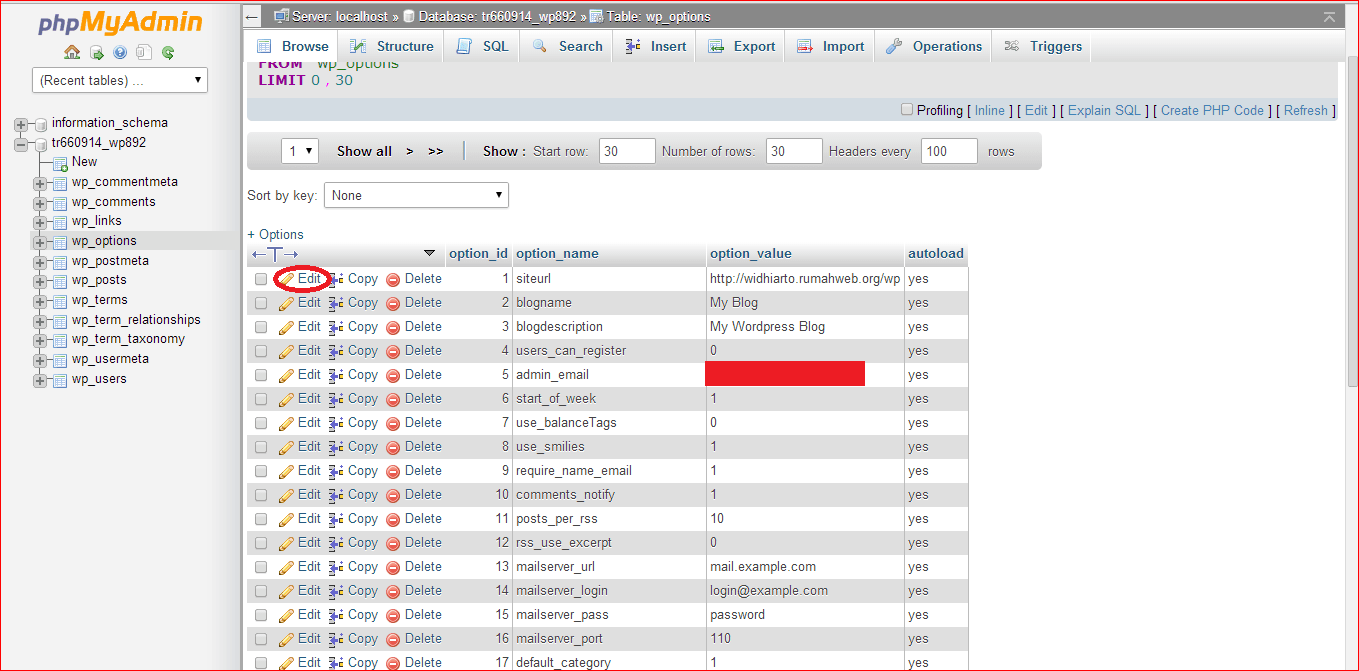Check the posts_per_rss row checkbox
This screenshot has width=1359, height=671.
coord(261,519)
